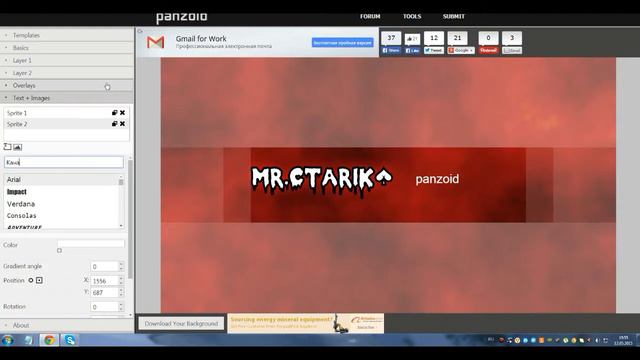Click the Email share button

click(512, 51)
